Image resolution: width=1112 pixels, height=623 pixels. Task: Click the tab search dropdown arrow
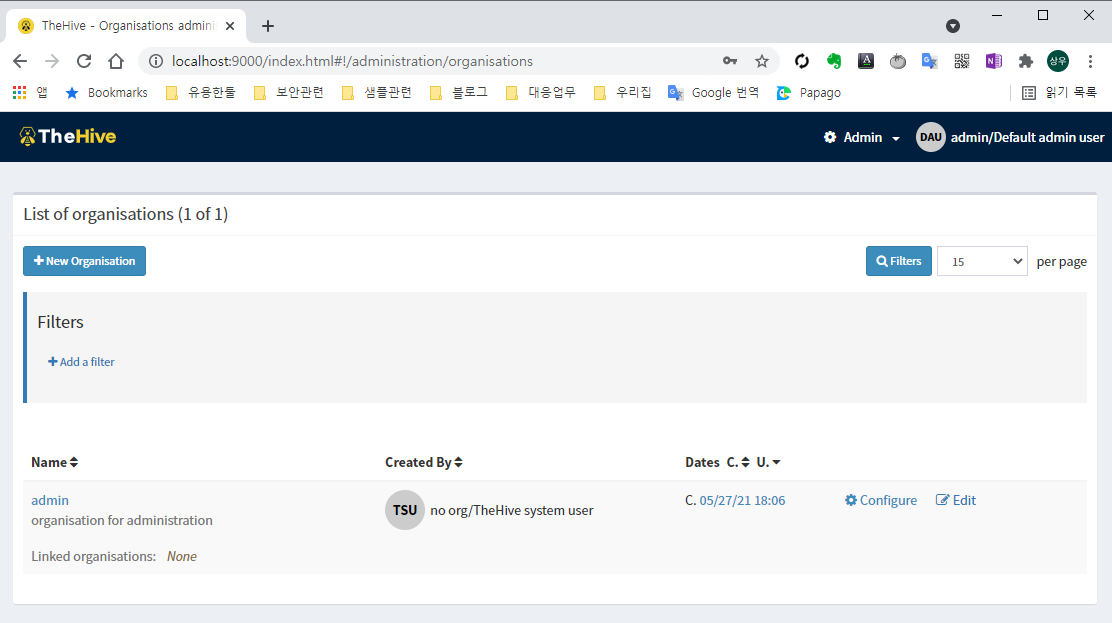953,26
